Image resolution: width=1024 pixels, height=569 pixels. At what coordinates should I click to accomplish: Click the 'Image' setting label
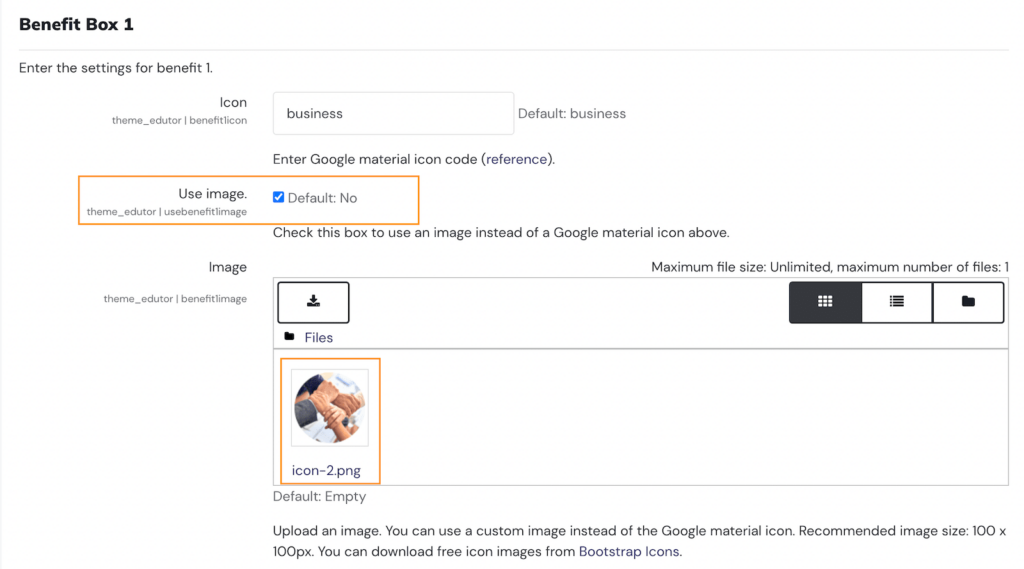click(x=227, y=267)
